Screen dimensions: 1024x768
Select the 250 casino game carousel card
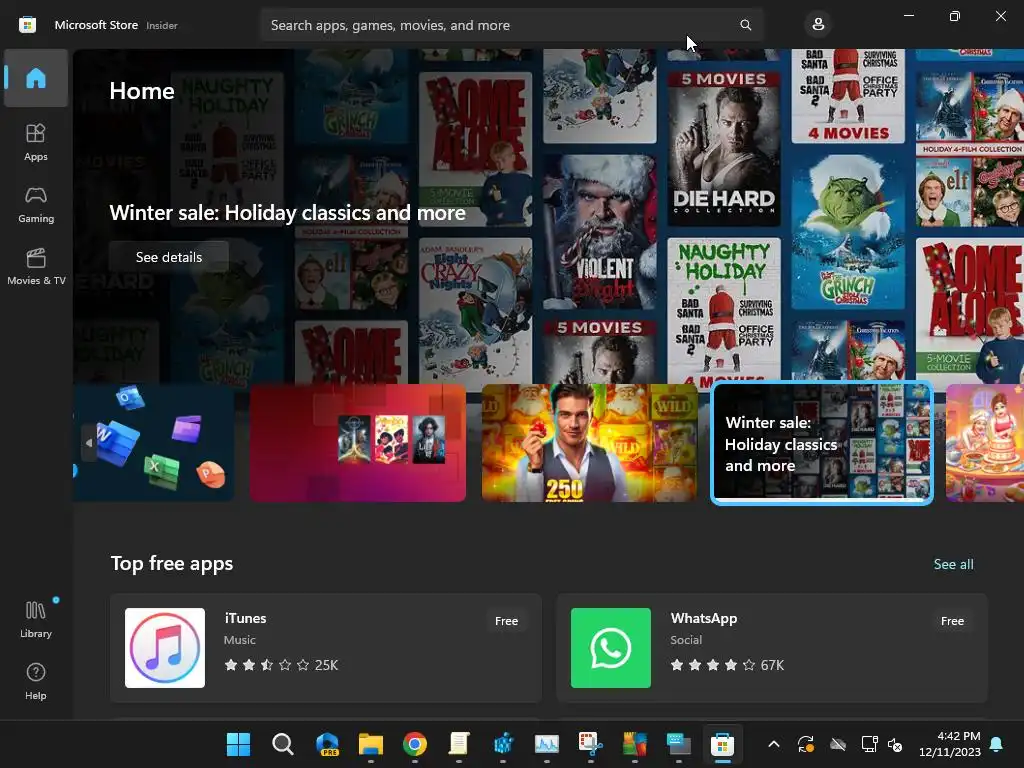click(589, 443)
